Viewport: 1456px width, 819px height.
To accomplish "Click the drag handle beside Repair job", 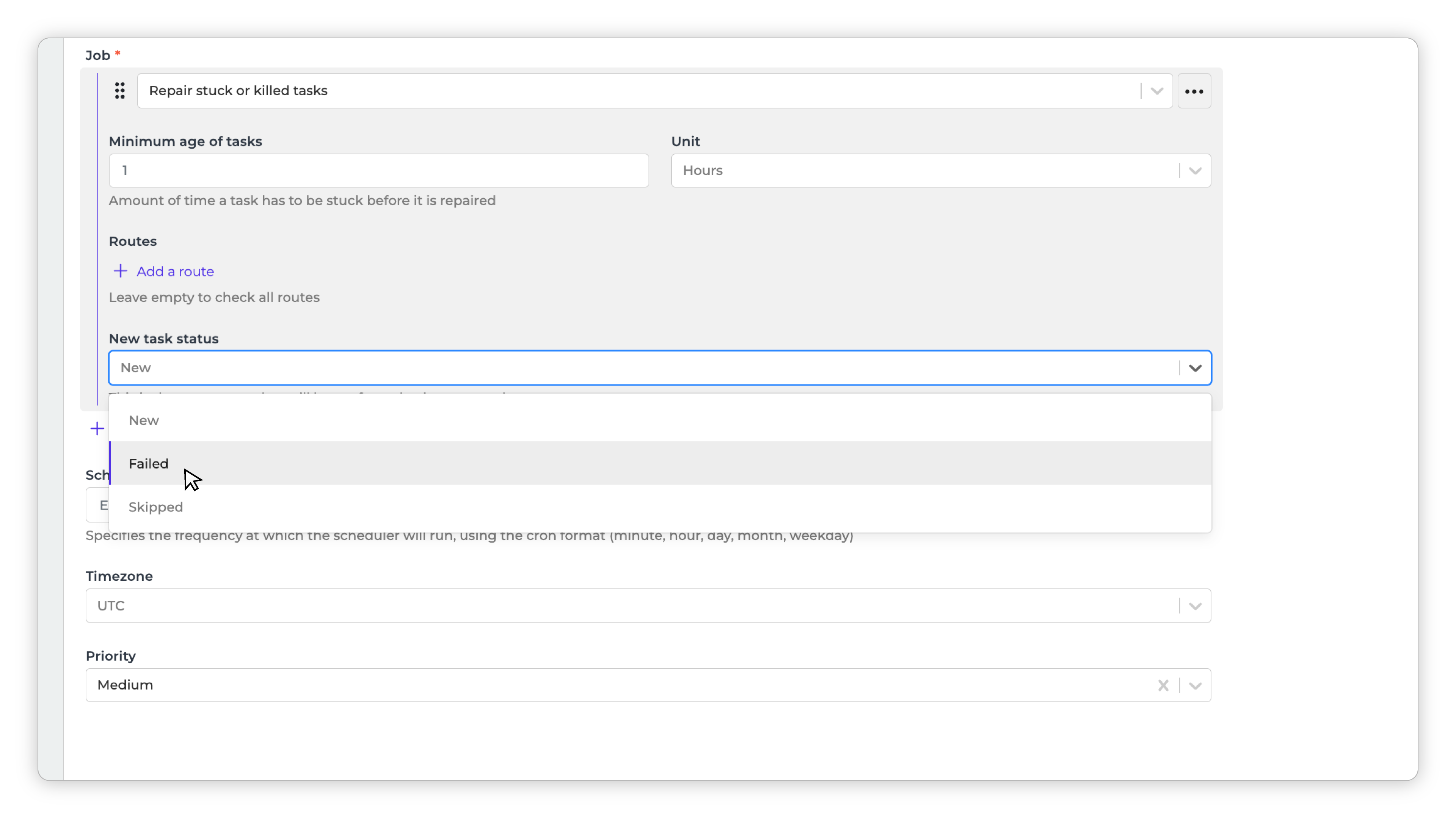I will [x=119, y=91].
